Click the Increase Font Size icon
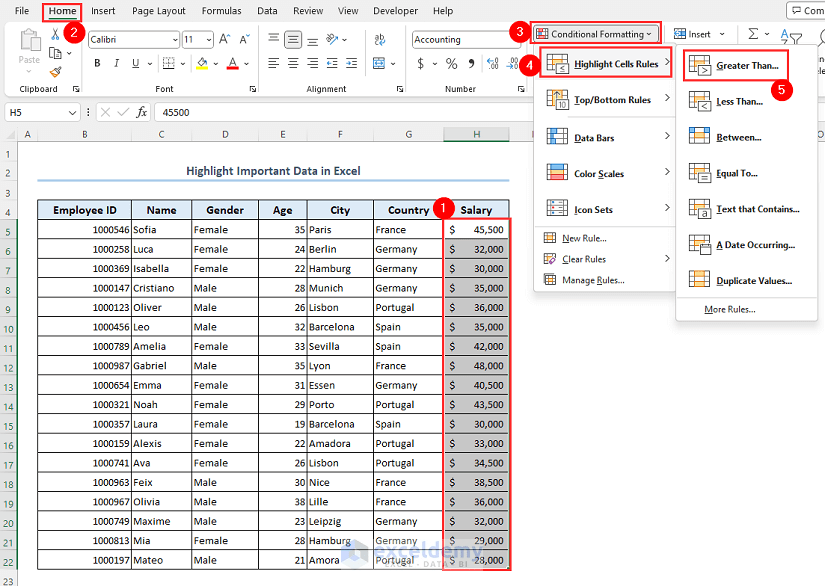This screenshot has width=825, height=586. 226,40
